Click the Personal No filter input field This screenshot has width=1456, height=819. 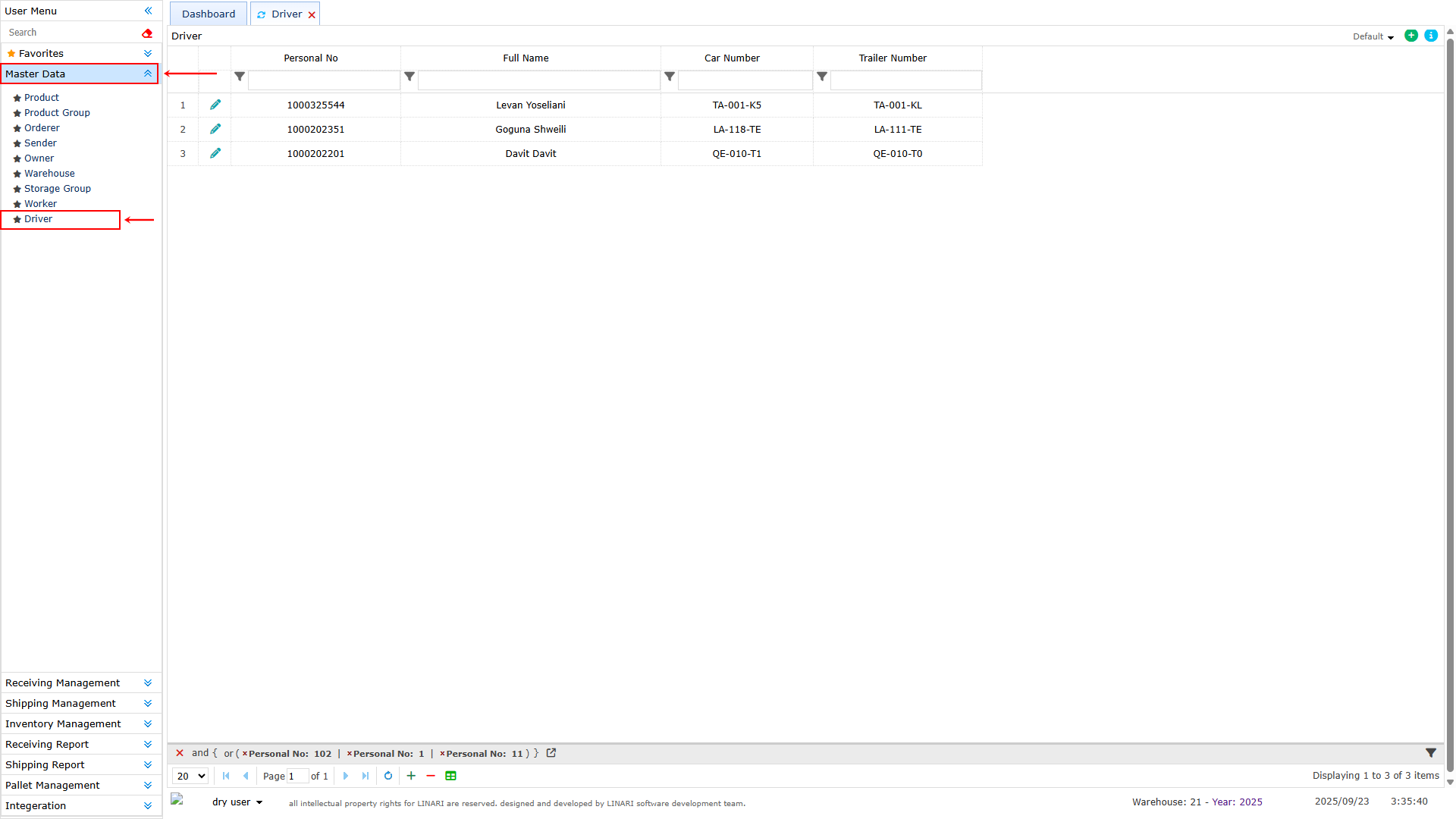324,80
